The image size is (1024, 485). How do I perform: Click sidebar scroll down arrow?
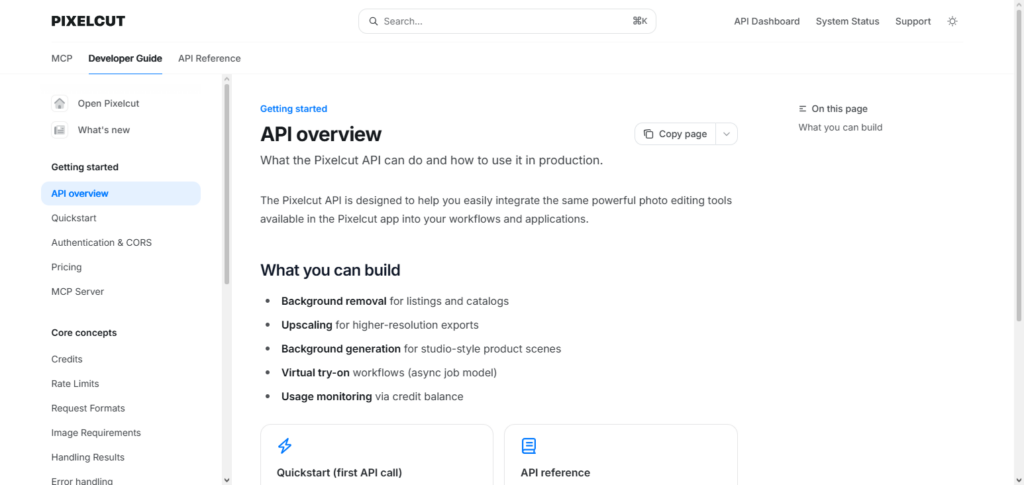pos(227,480)
